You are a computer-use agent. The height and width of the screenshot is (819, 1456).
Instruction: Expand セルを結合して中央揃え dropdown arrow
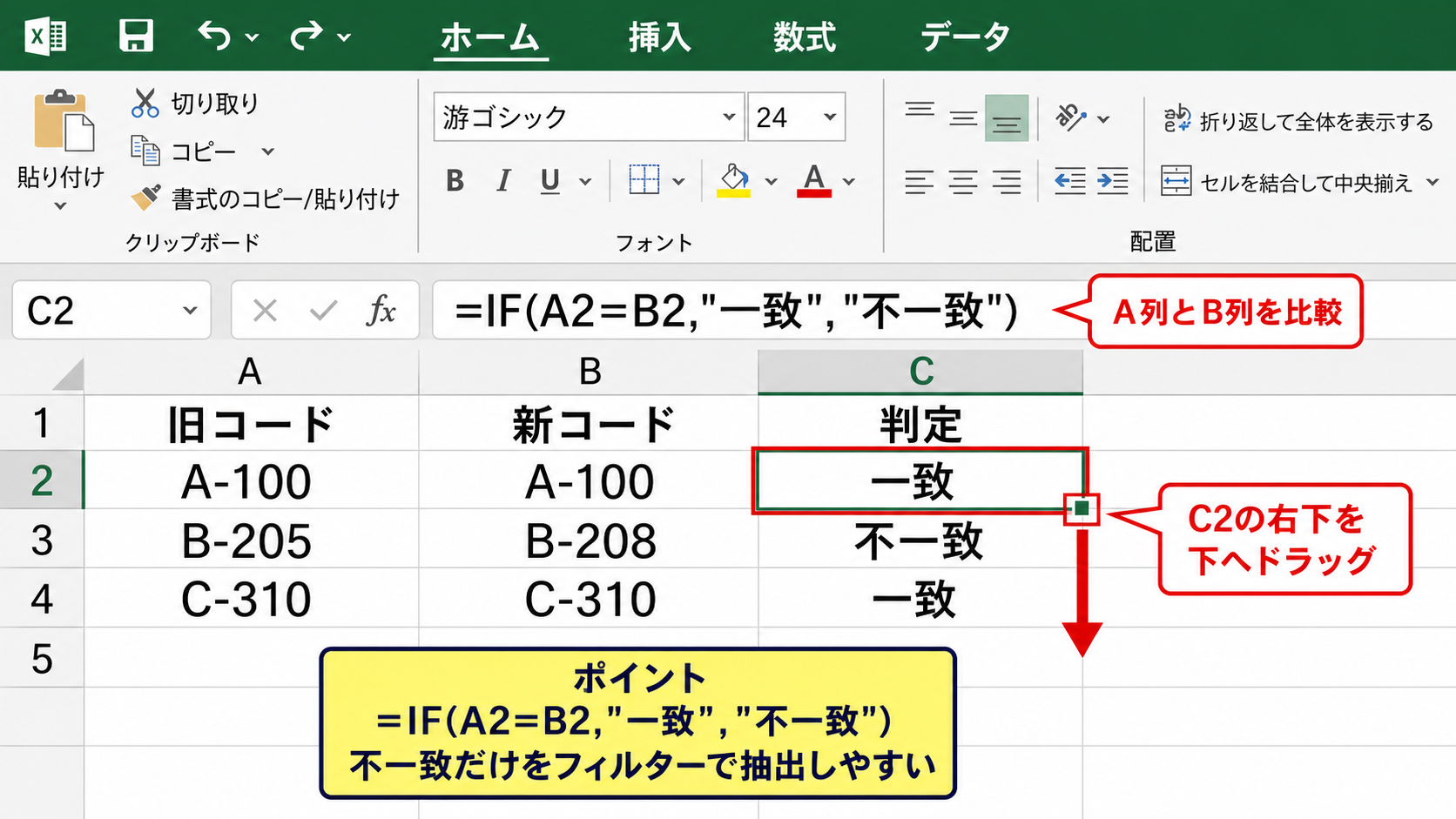[x=1432, y=183]
